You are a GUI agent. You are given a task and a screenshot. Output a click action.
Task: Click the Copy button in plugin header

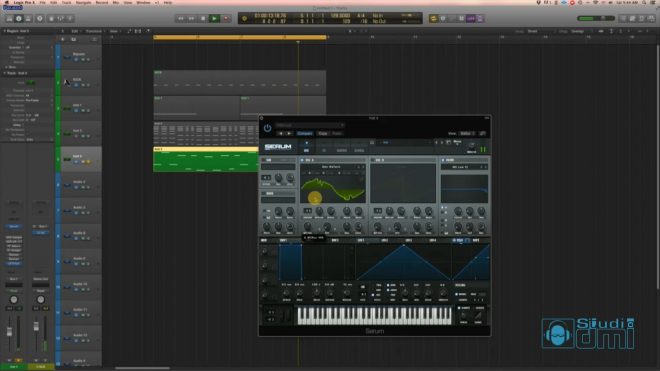(323, 133)
